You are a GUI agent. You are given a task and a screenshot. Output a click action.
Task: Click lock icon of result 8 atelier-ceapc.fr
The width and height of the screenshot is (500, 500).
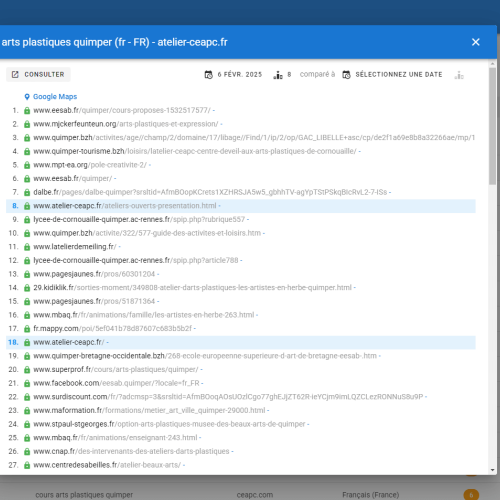27,206
